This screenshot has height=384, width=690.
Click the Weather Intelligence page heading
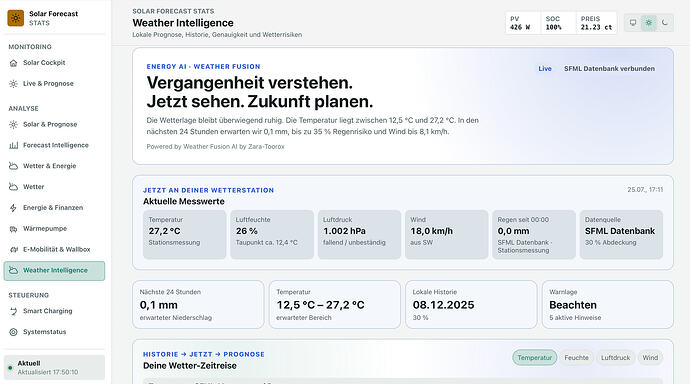click(183, 23)
